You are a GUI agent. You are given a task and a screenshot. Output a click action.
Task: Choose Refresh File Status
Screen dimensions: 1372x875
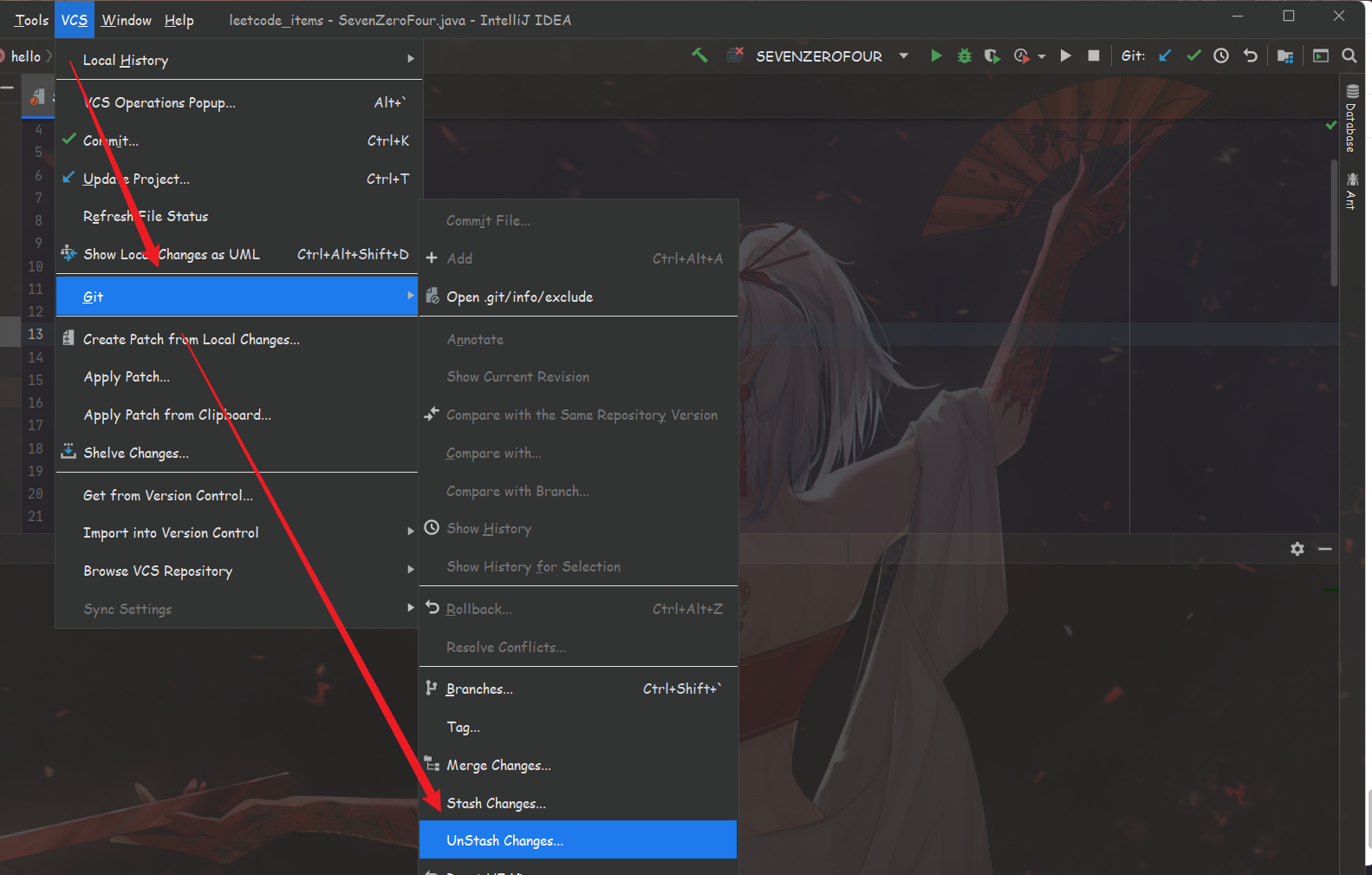click(237, 216)
